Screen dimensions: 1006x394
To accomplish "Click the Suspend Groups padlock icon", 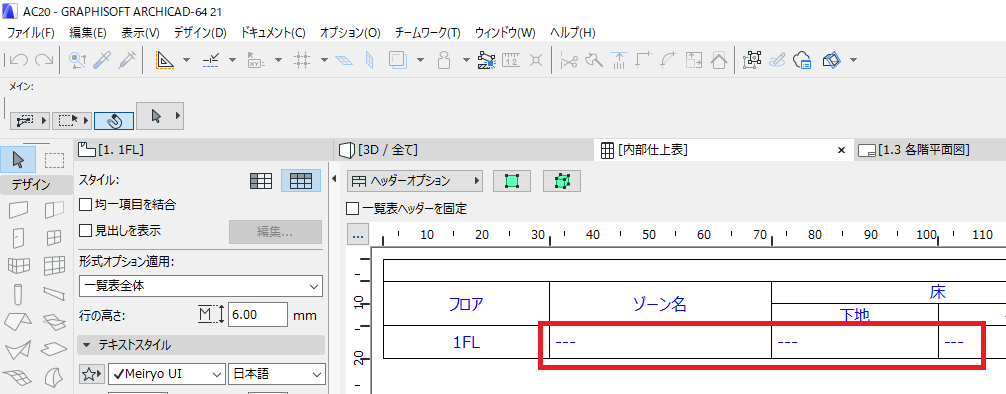I will pyautogui.click(x=444, y=60).
